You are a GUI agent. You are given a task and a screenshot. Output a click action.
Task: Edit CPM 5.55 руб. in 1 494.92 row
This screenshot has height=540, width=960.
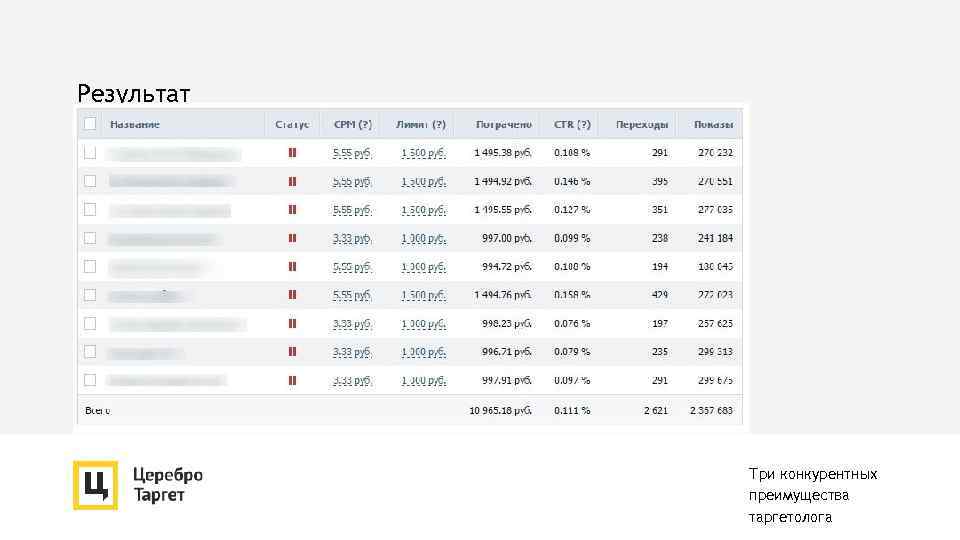pos(352,182)
